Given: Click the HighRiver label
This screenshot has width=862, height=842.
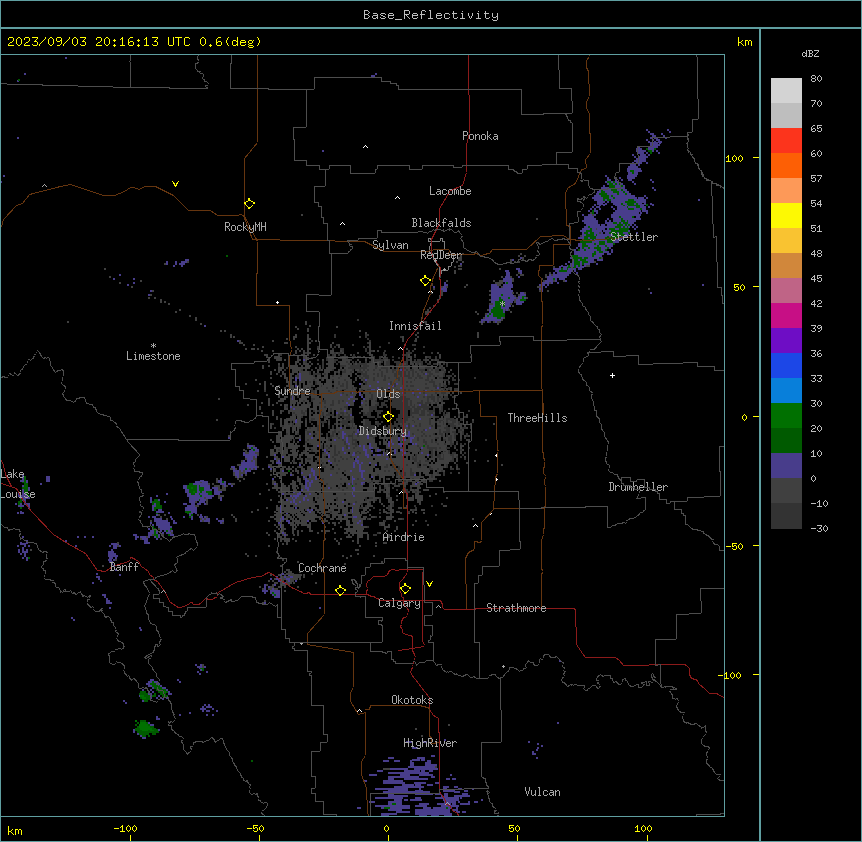Looking at the screenshot, I should (x=430, y=743).
